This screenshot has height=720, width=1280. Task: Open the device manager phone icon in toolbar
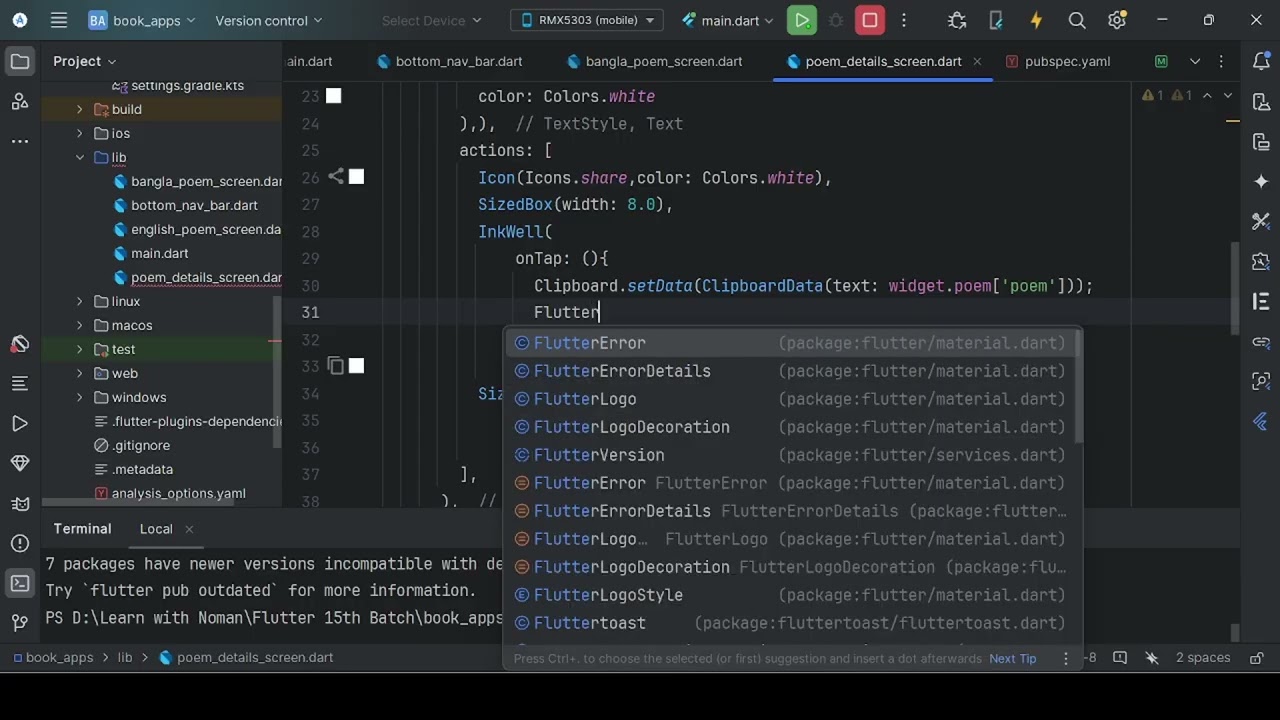tap(996, 20)
